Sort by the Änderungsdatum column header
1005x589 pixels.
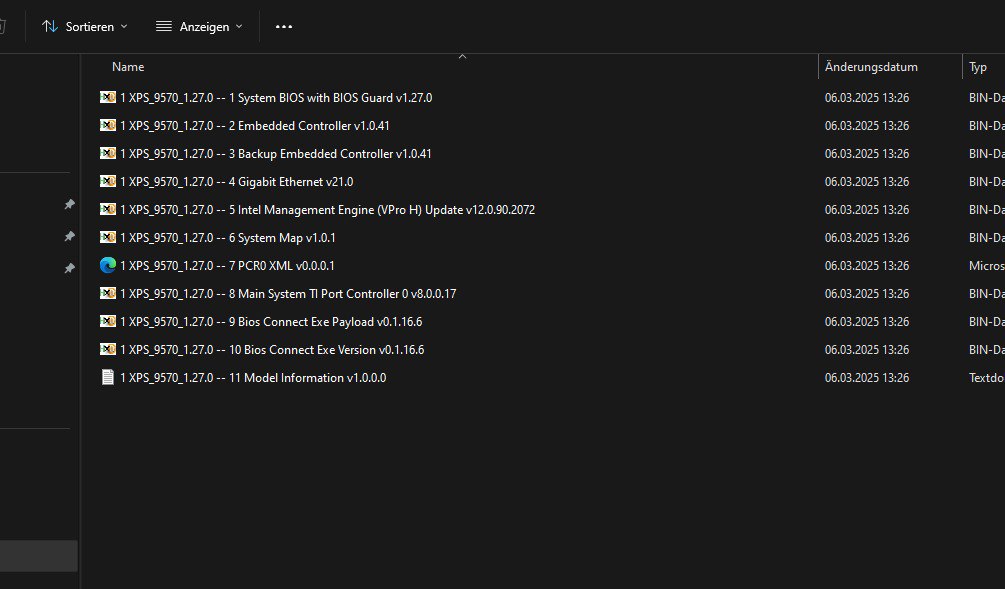(871, 67)
